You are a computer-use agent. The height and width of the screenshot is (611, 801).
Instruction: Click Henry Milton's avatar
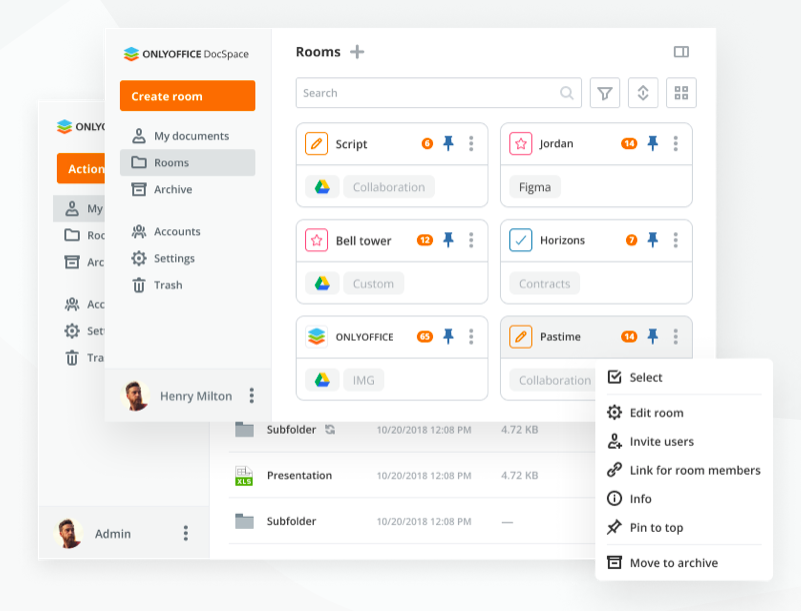(135, 395)
